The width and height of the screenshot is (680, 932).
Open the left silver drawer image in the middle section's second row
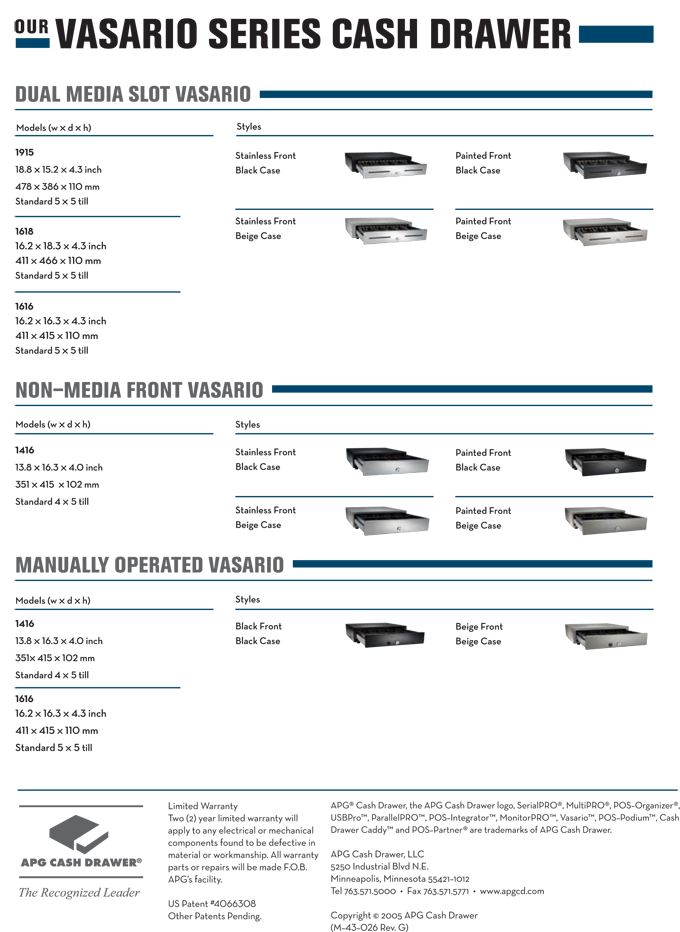point(381,522)
